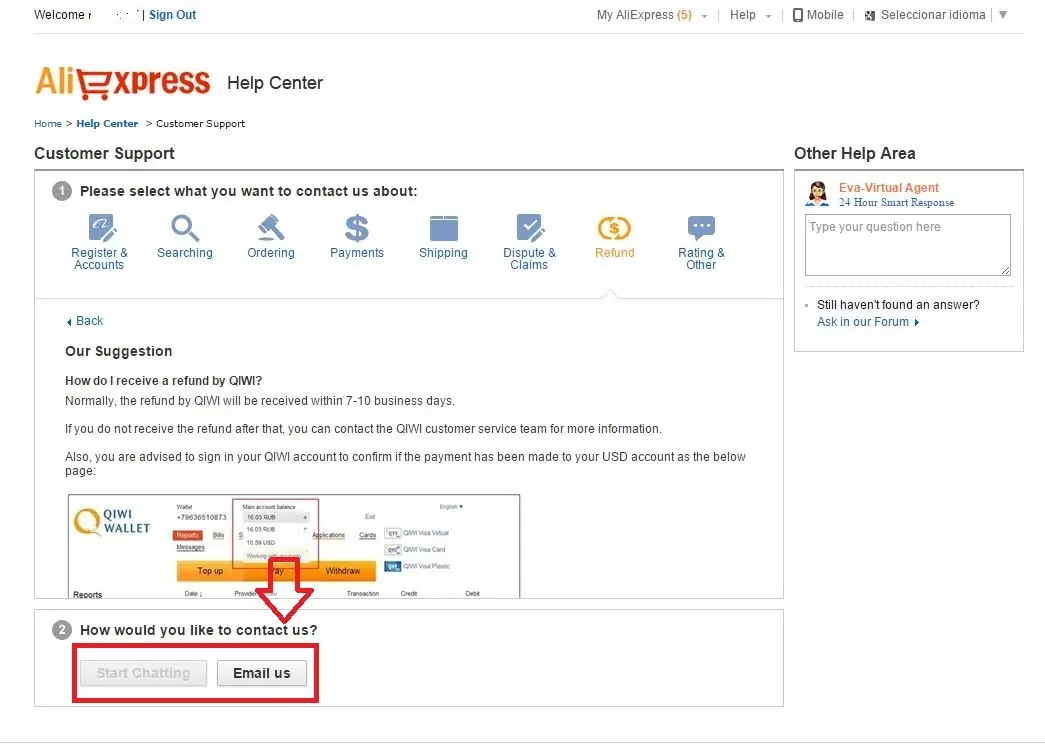Click the Eva Virtual Agent avatar
This screenshot has width=1045, height=755.
point(818,194)
